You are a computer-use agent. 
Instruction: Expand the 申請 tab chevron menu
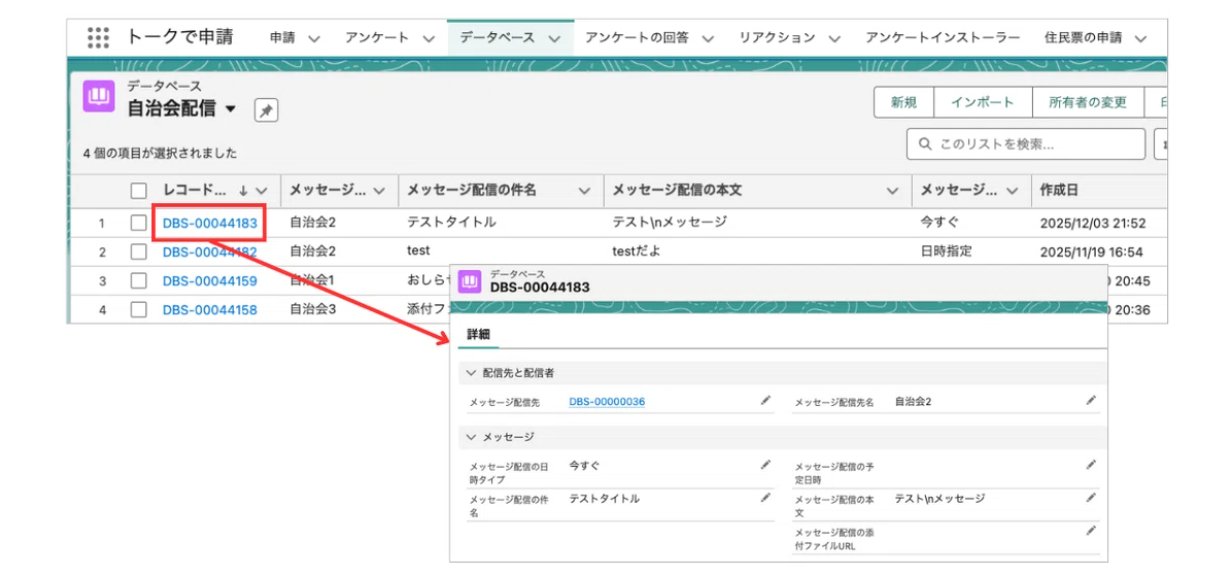click(x=314, y=38)
